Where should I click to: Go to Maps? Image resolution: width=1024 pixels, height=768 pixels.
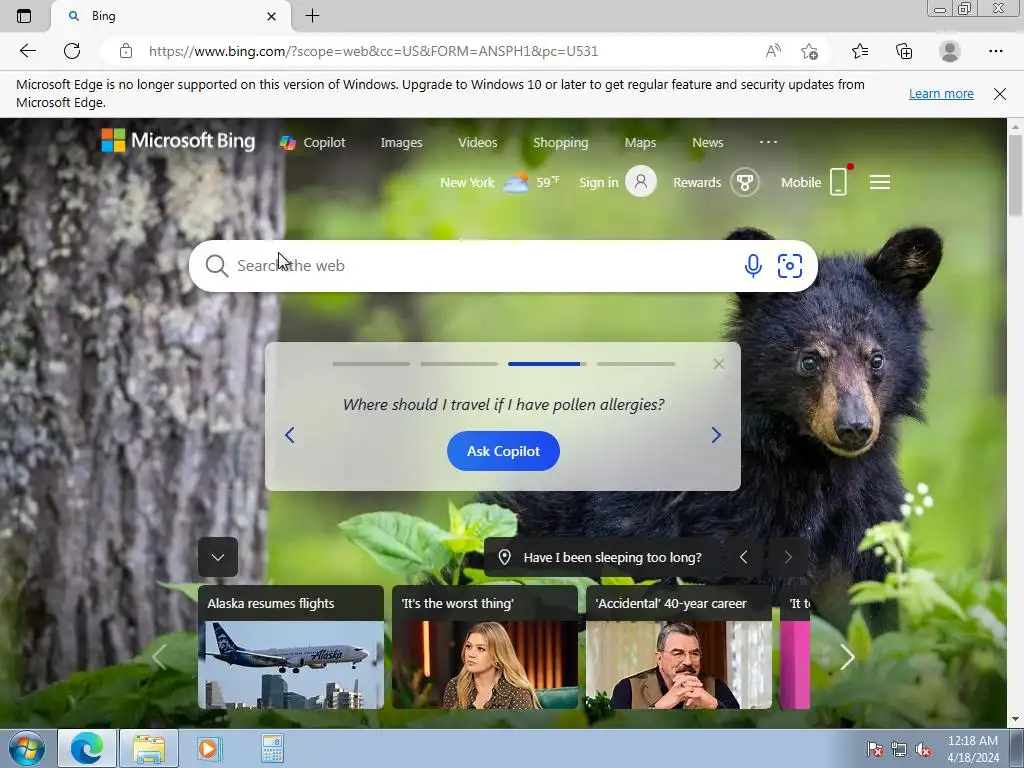point(640,142)
